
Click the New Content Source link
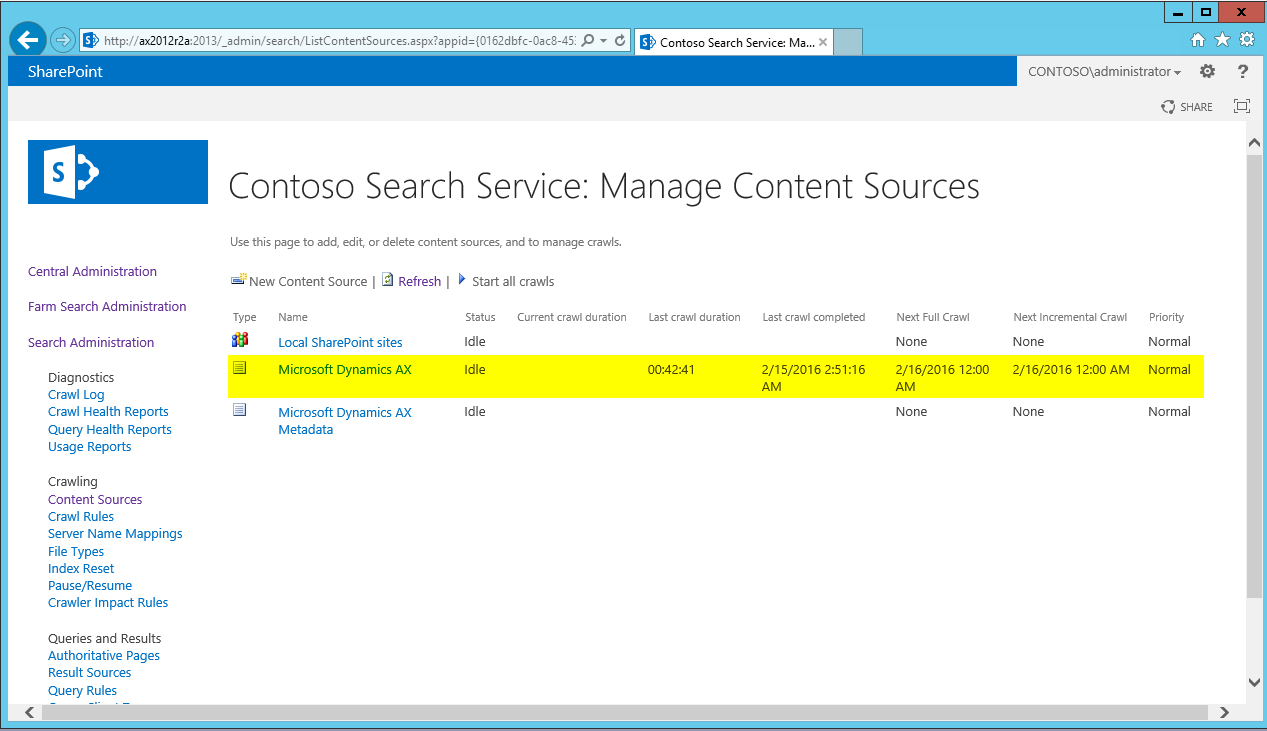coord(307,282)
